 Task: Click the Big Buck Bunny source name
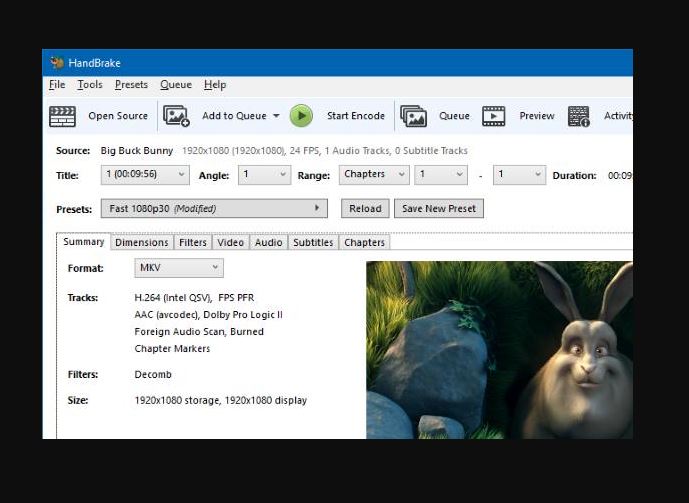[137, 151]
